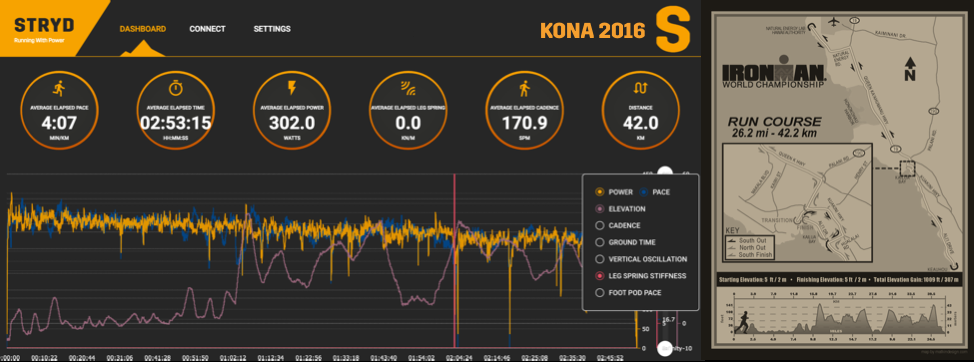
Task: Click the runner icon in Average Elapsed Pace
Action: tap(58, 88)
